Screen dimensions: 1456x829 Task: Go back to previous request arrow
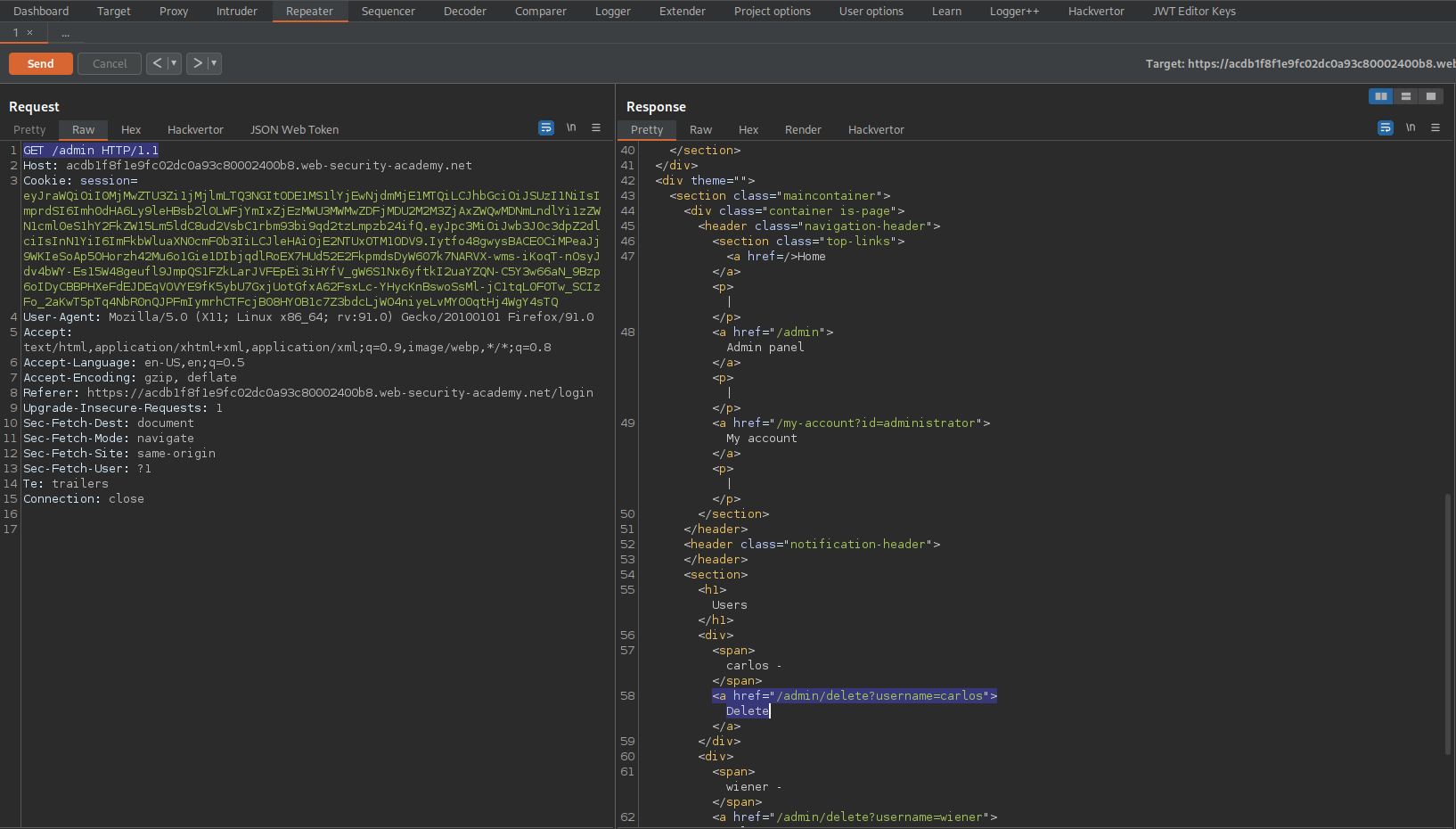pyautogui.click(x=157, y=63)
